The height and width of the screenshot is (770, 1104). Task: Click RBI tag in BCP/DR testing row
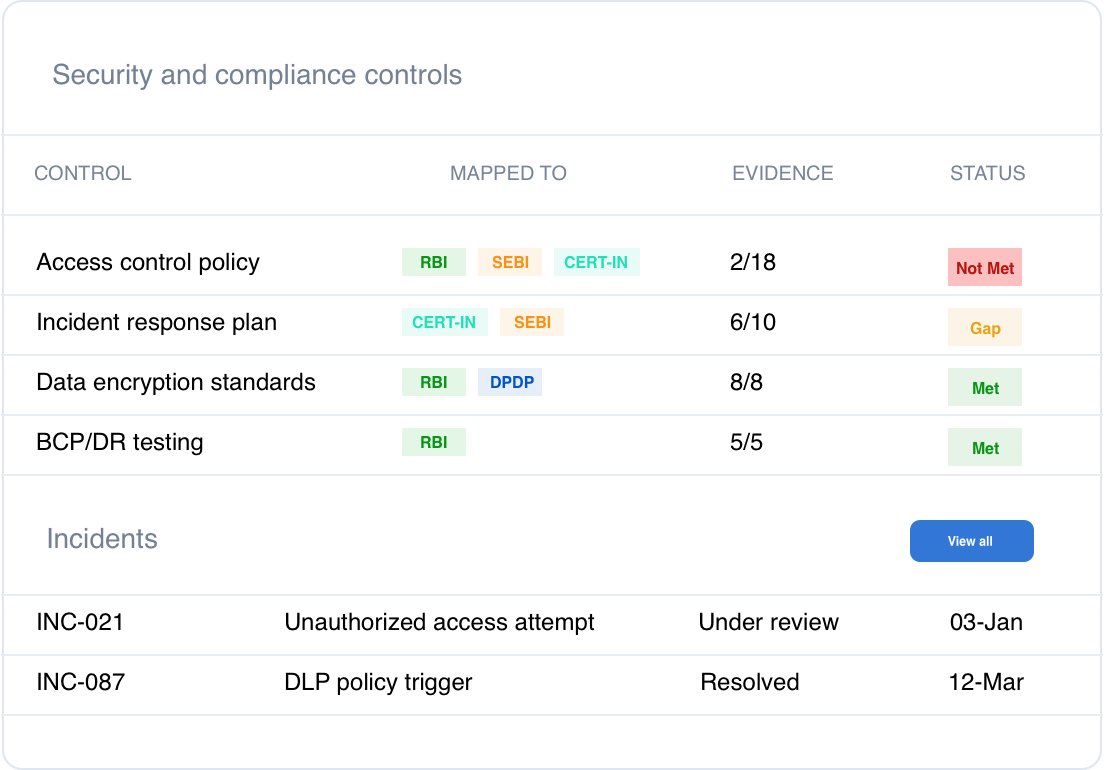(433, 442)
